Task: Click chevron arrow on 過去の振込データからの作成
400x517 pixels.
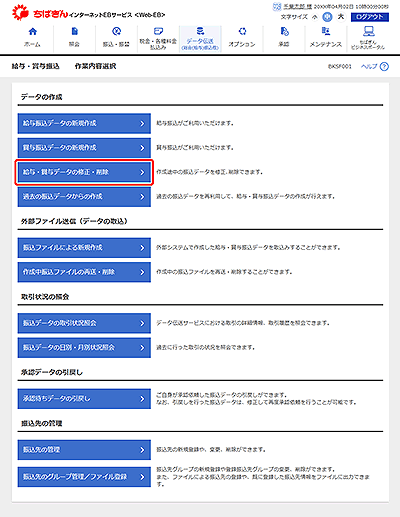Action: (x=142, y=197)
